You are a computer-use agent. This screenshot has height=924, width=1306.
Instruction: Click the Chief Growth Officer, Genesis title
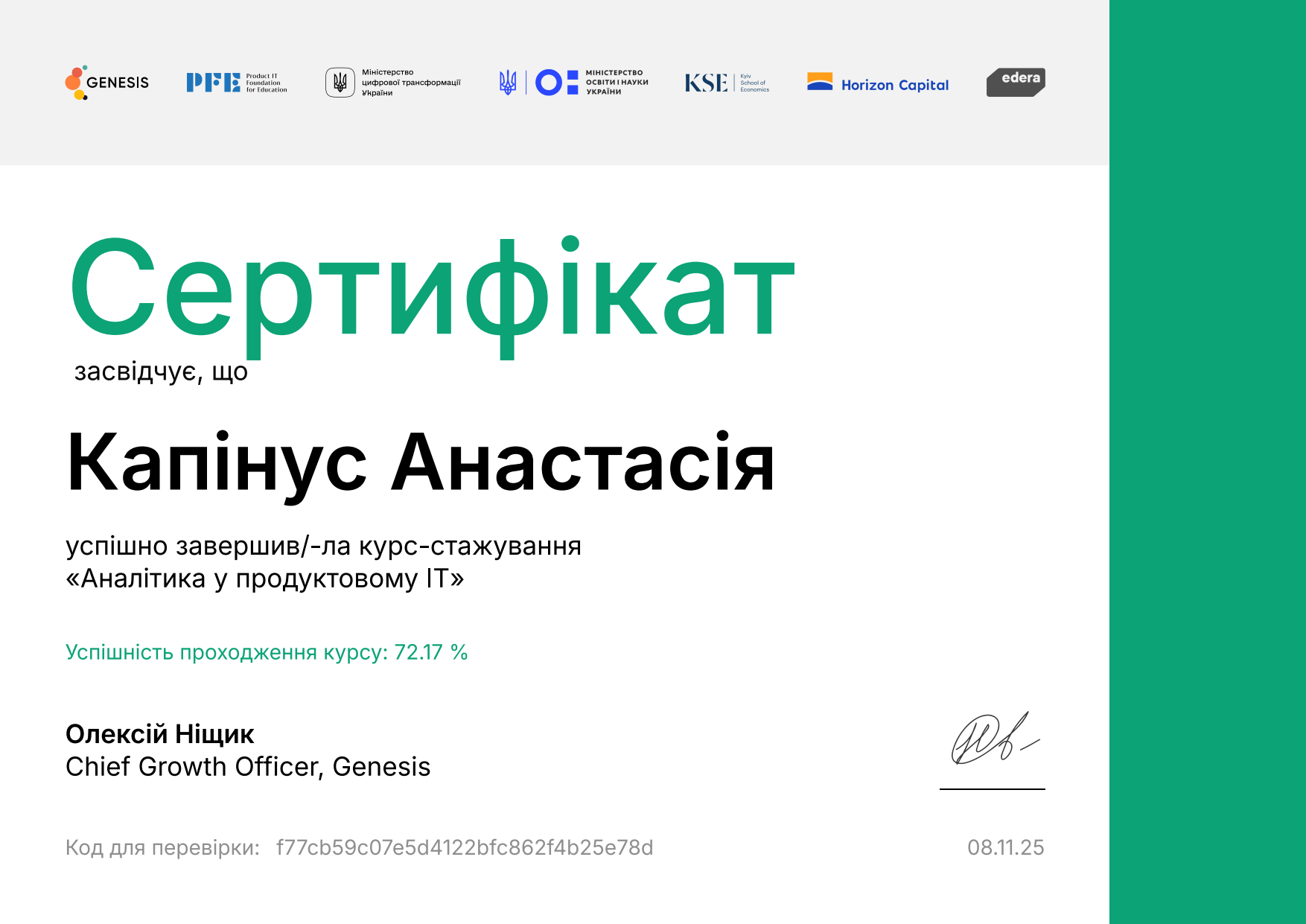tap(248, 767)
